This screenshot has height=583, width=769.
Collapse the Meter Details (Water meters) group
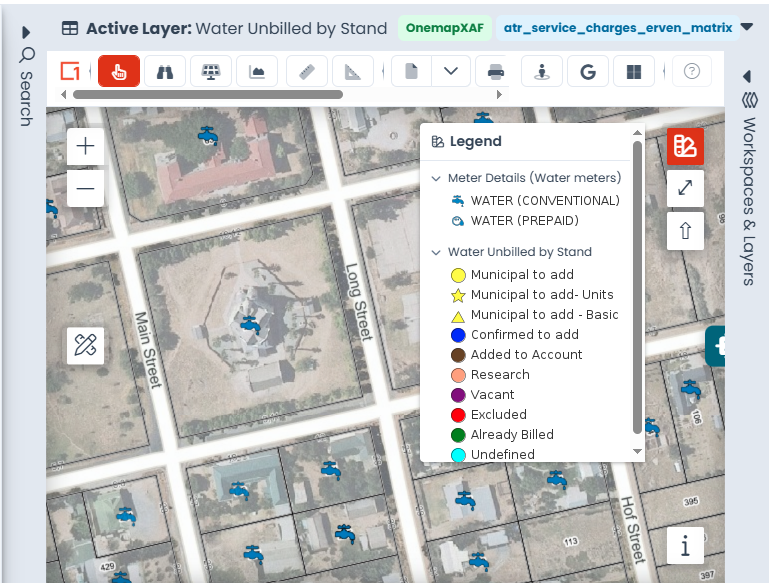click(x=436, y=178)
